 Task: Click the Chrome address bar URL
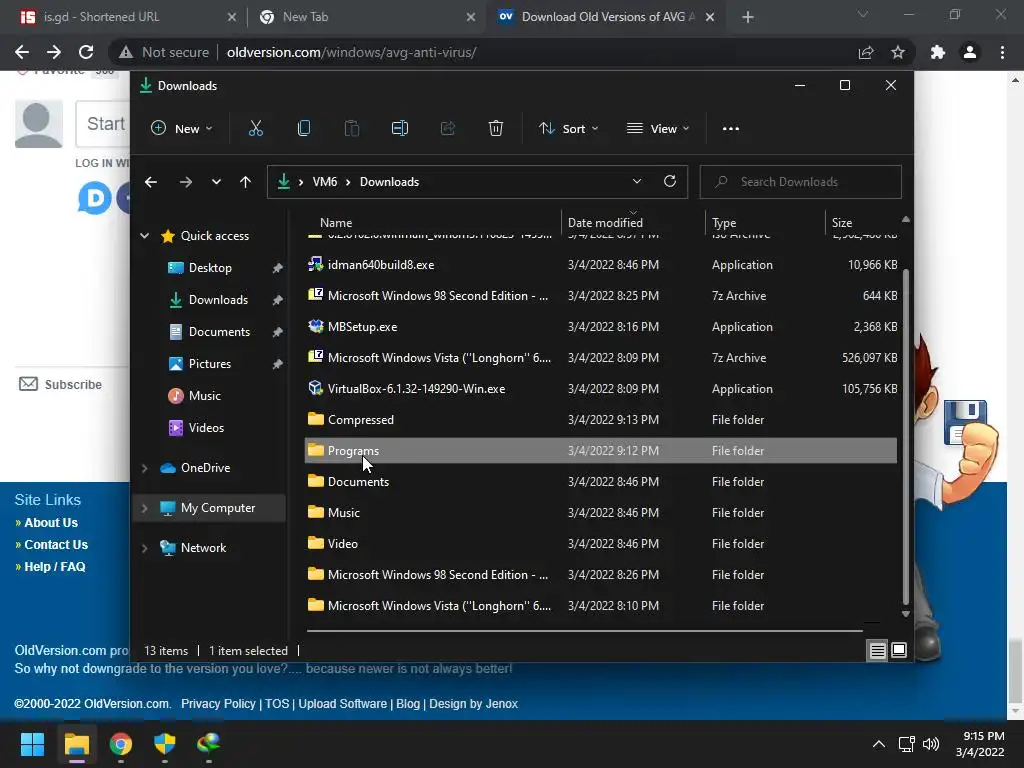(x=351, y=52)
